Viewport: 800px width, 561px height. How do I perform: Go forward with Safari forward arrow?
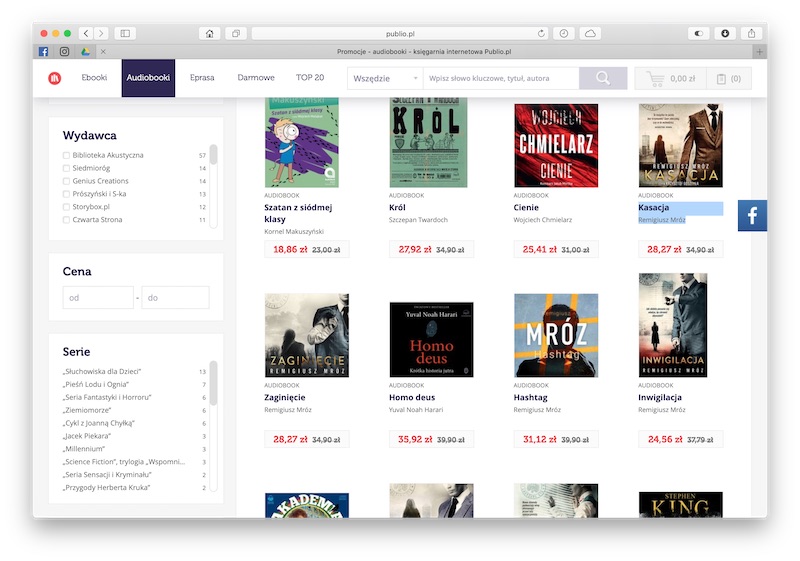click(101, 34)
